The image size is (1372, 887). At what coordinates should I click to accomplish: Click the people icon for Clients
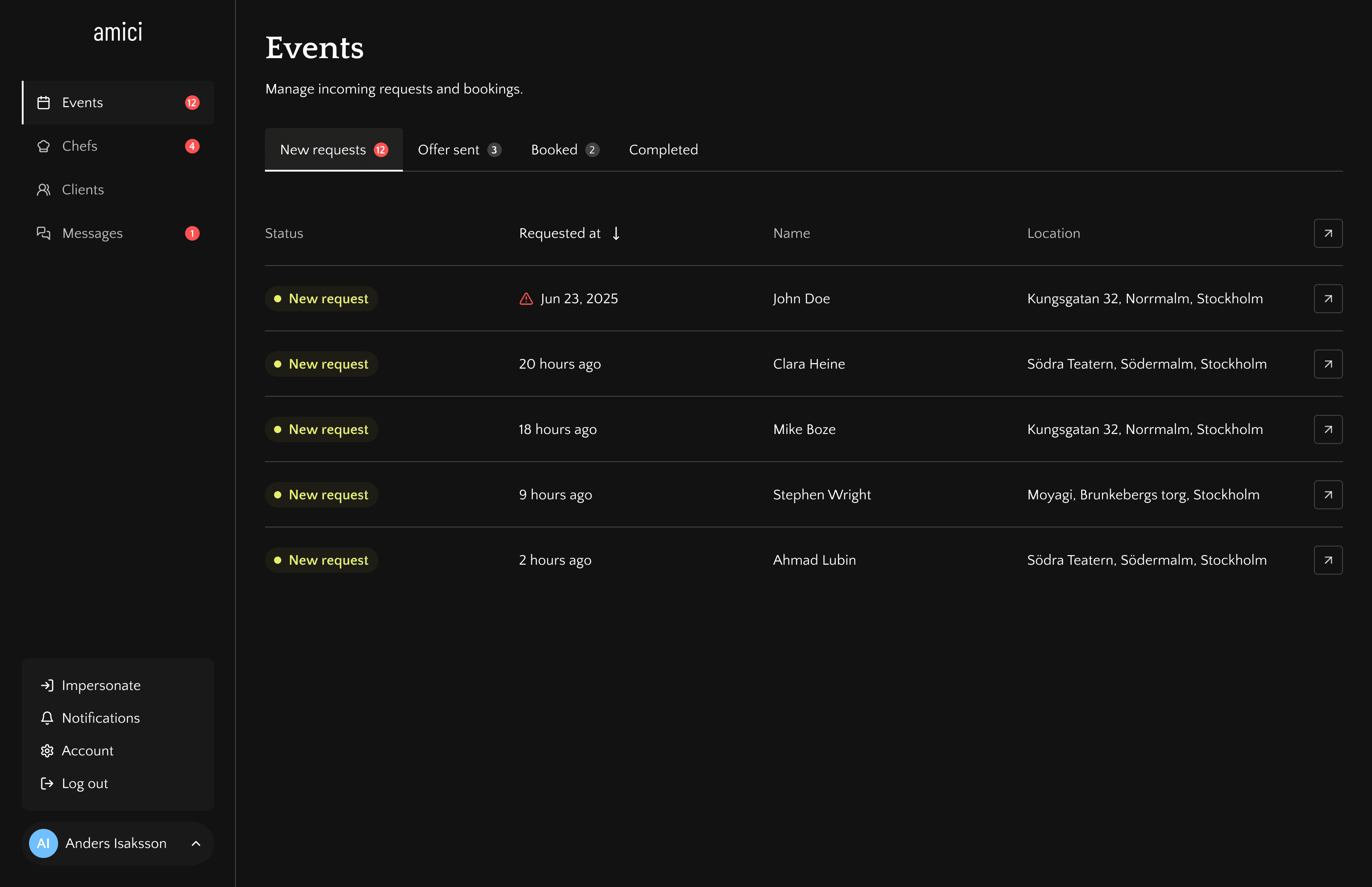(44, 189)
